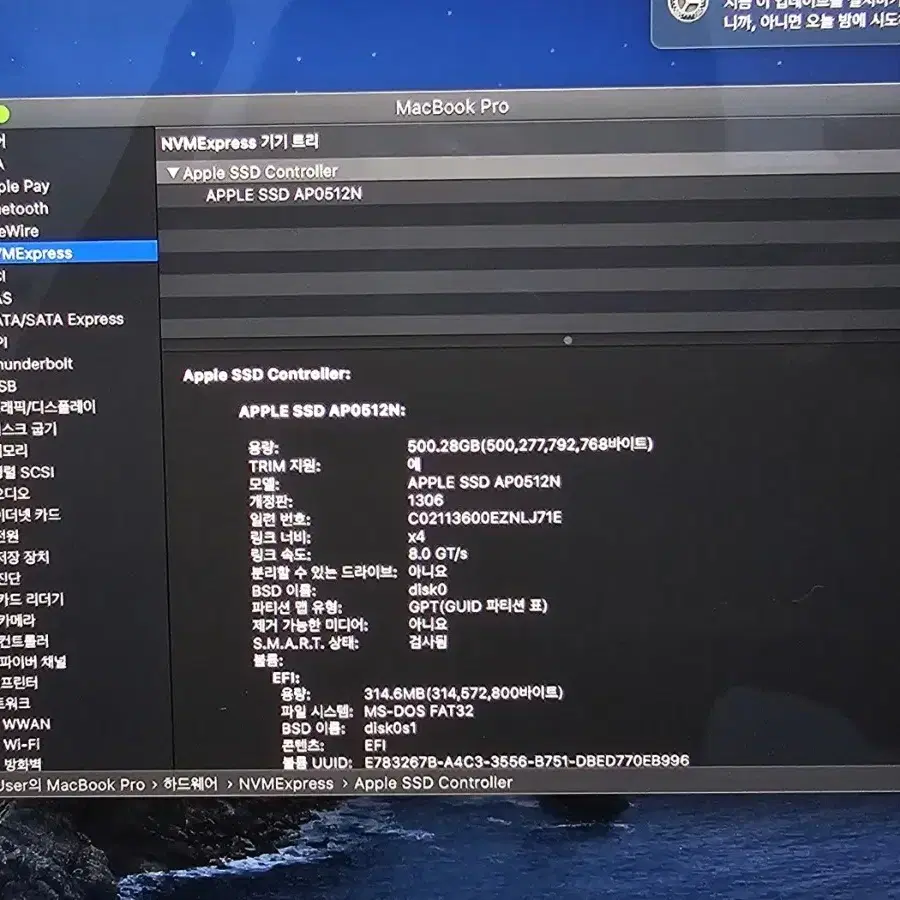Click EFI capacity 314.6MB(314,572,800바이트)
900x900 pixels.
click(464, 693)
